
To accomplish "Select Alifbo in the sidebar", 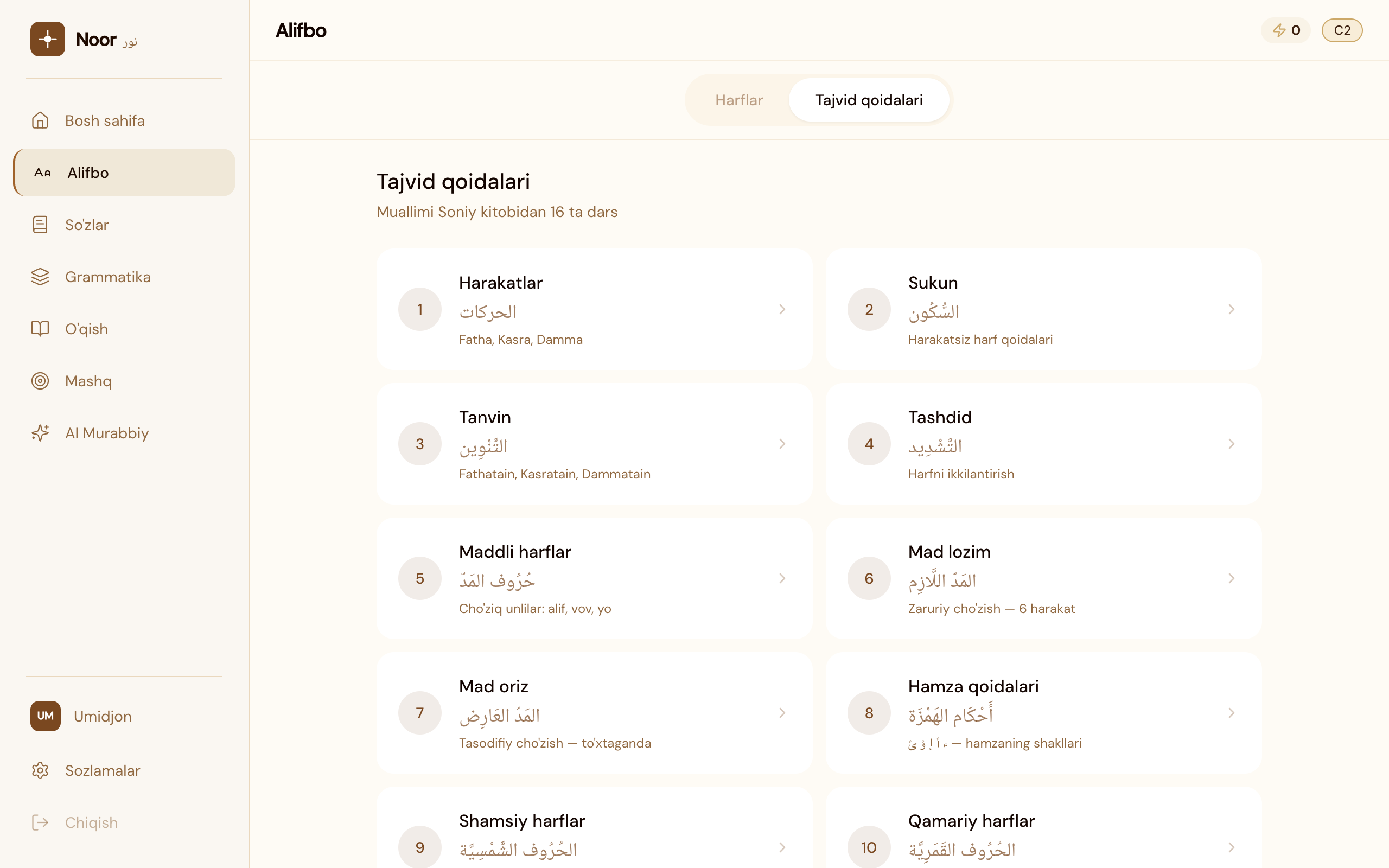I will pos(125,173).
